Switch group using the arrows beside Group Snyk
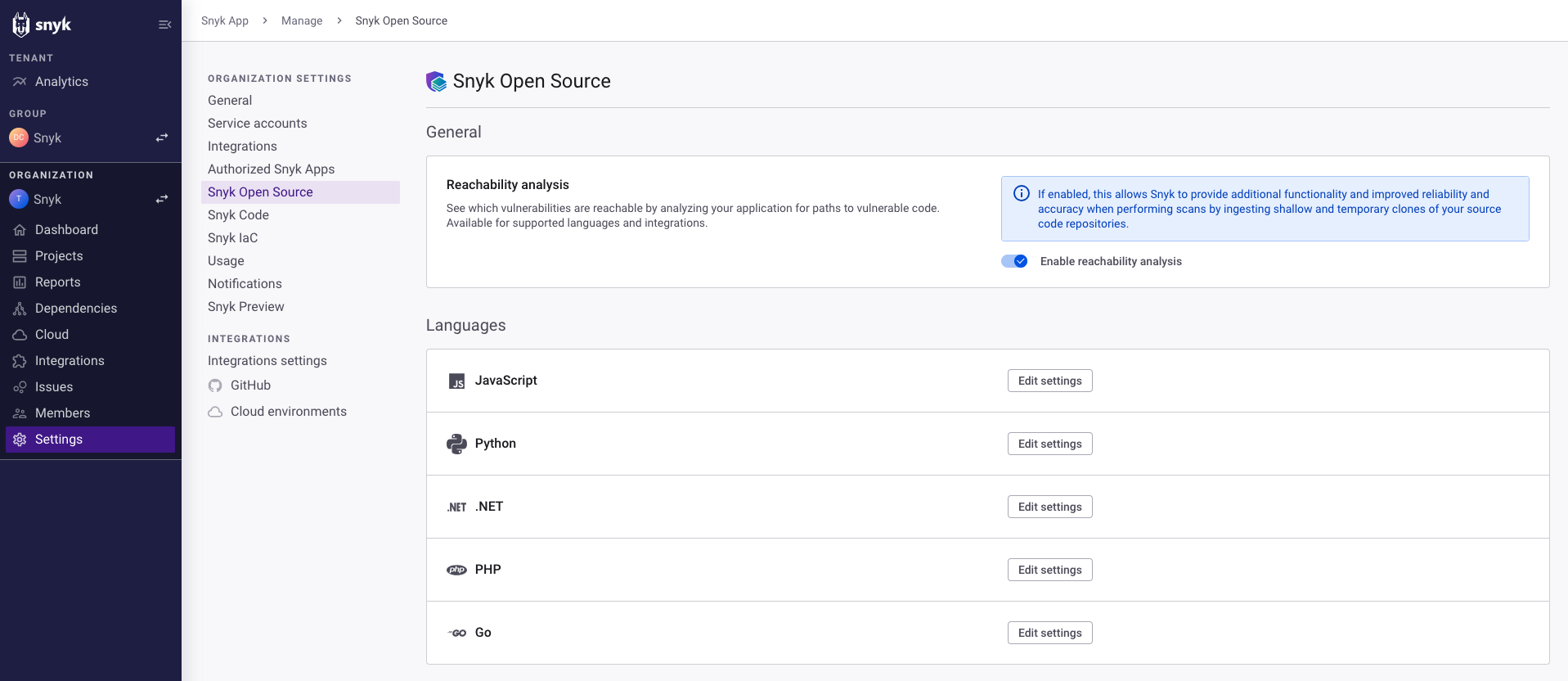The width and height of the screenshot is (1568, 681). click(162, 138)
